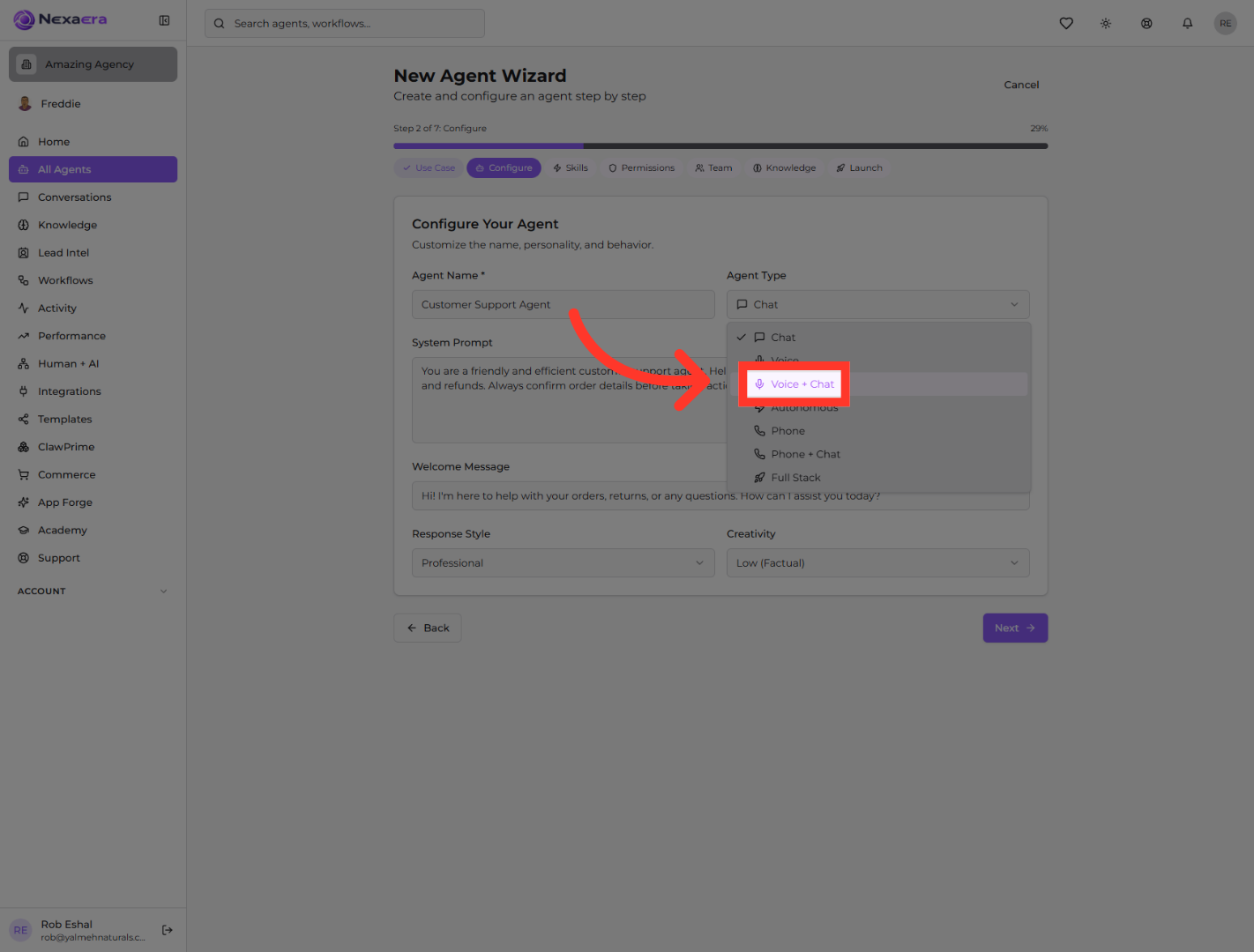Open Human + AI in sidebar

click(x=93, y=364)
